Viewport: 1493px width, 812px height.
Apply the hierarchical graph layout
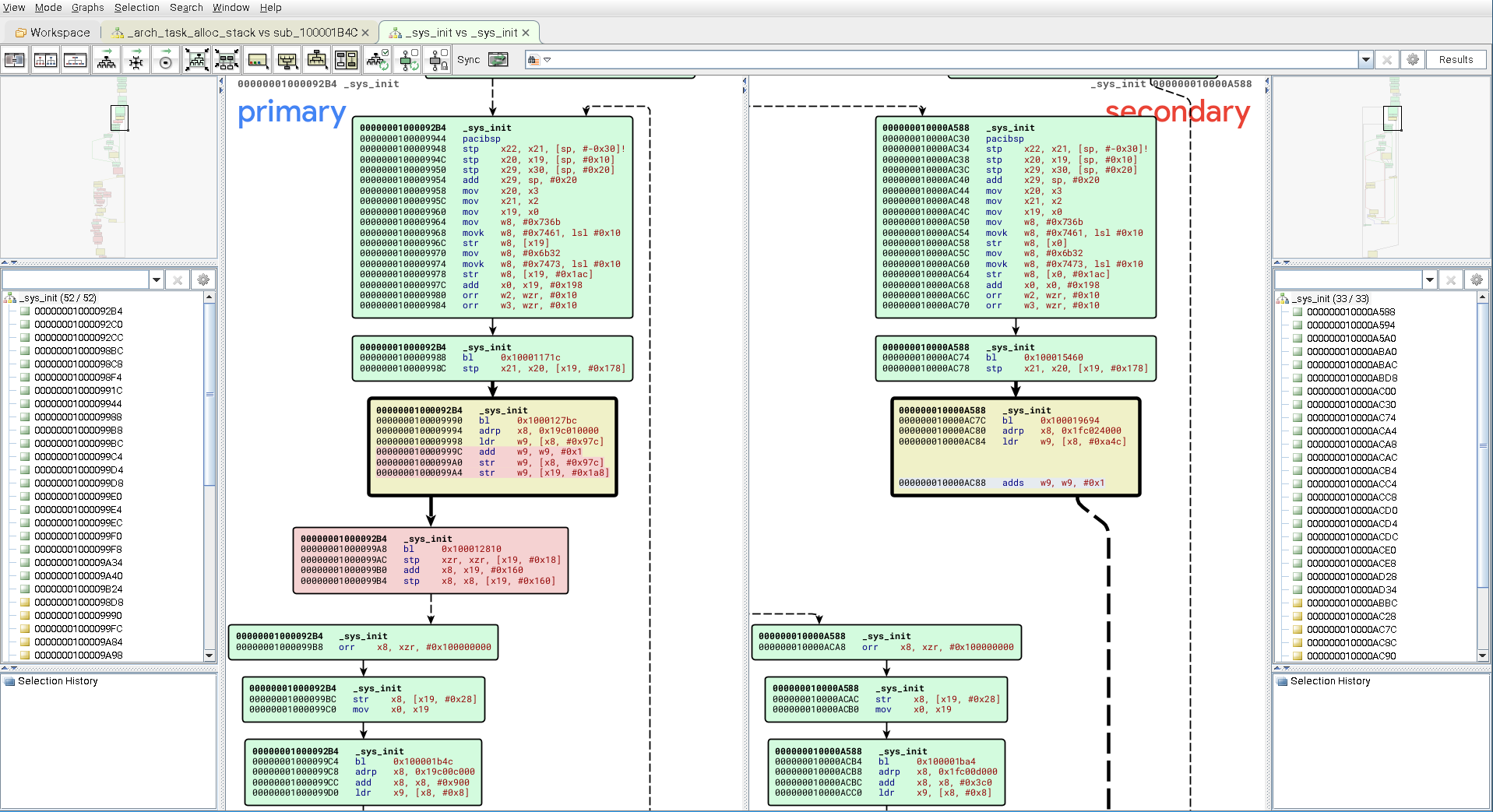pos(106,60)
